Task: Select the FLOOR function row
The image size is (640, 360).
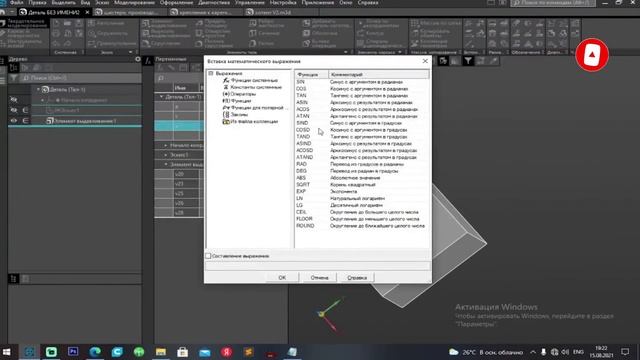Action: click(361, 219)
